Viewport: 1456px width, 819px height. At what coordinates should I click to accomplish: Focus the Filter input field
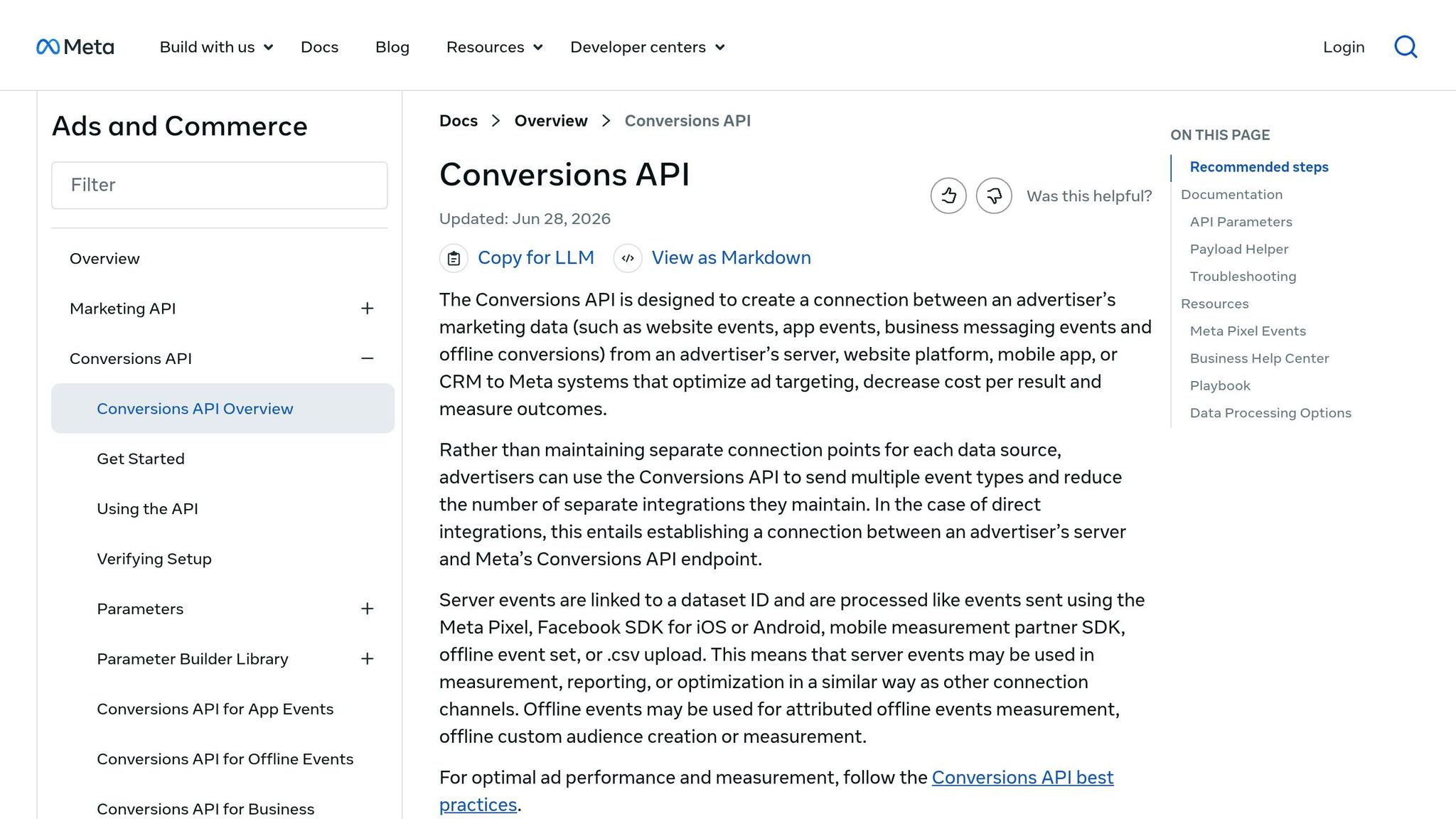pos(219,186)
